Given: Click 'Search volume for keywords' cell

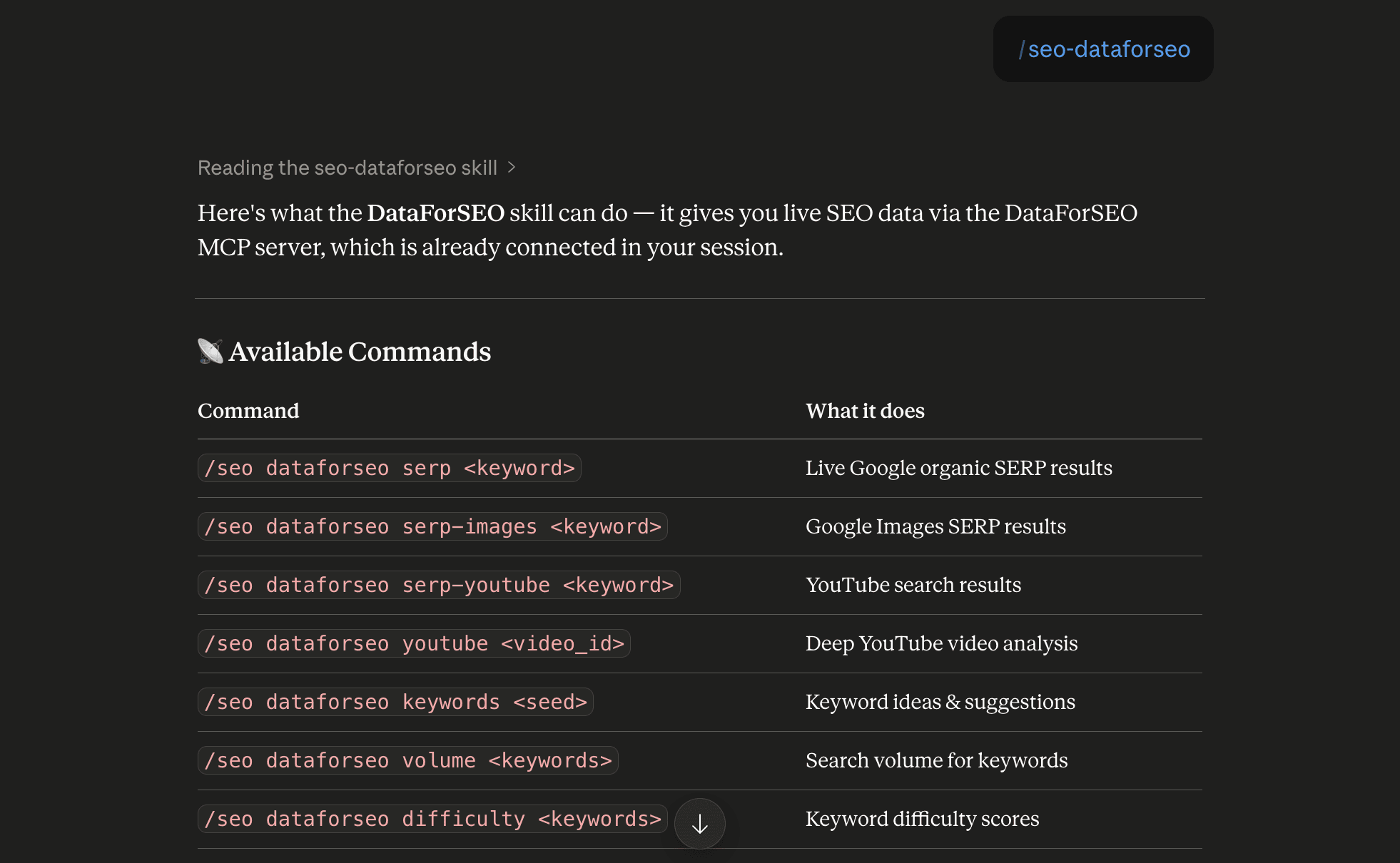Looking at the screenshot, I should (x=937, y=760).
